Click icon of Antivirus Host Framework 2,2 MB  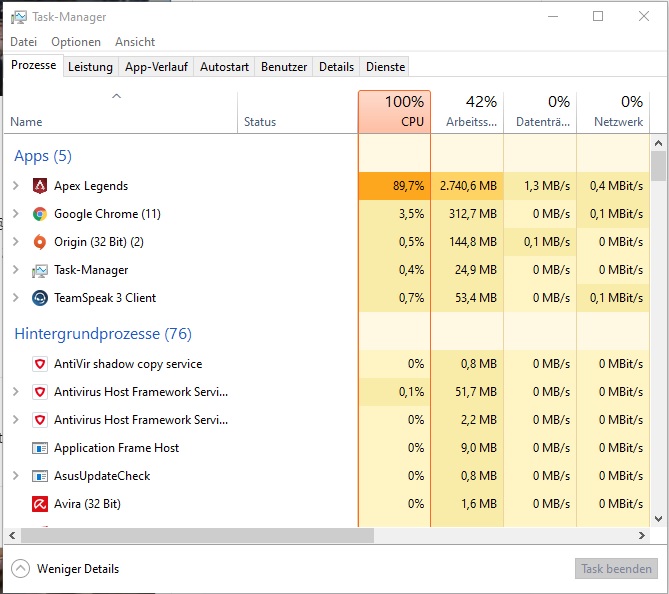[x=40, y=420]
